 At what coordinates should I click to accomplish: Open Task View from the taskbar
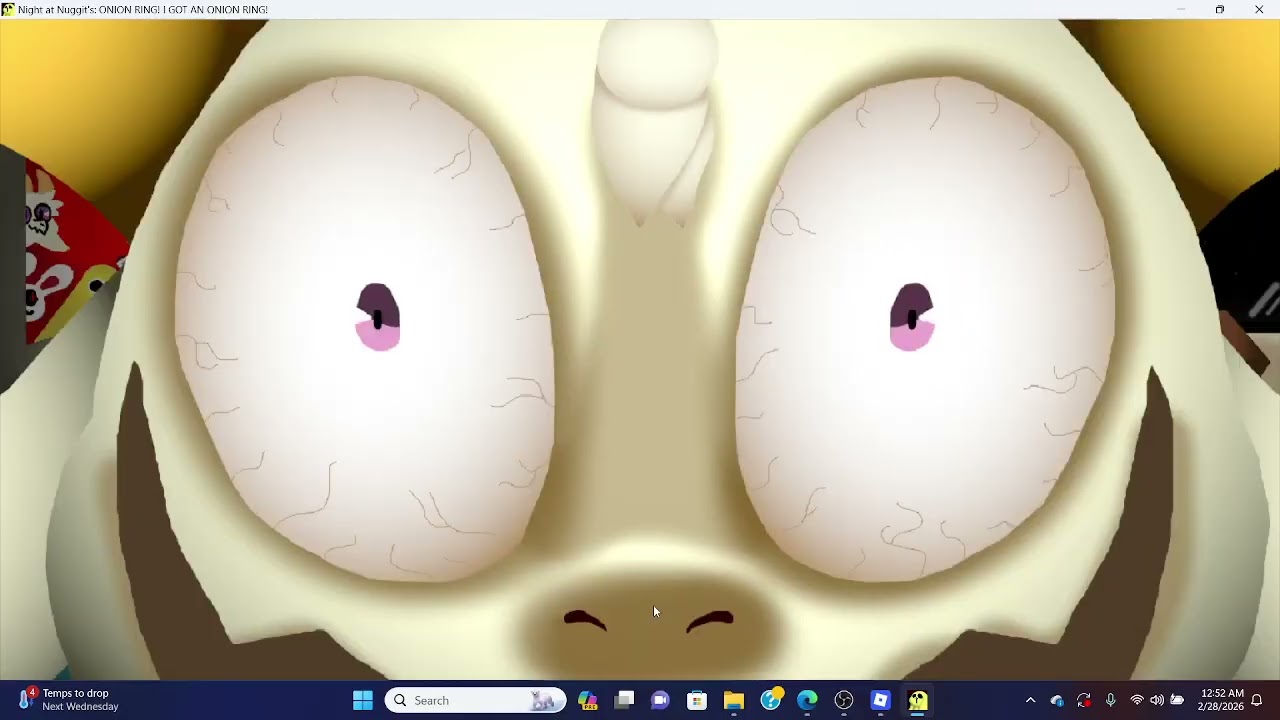click(624, 700)
